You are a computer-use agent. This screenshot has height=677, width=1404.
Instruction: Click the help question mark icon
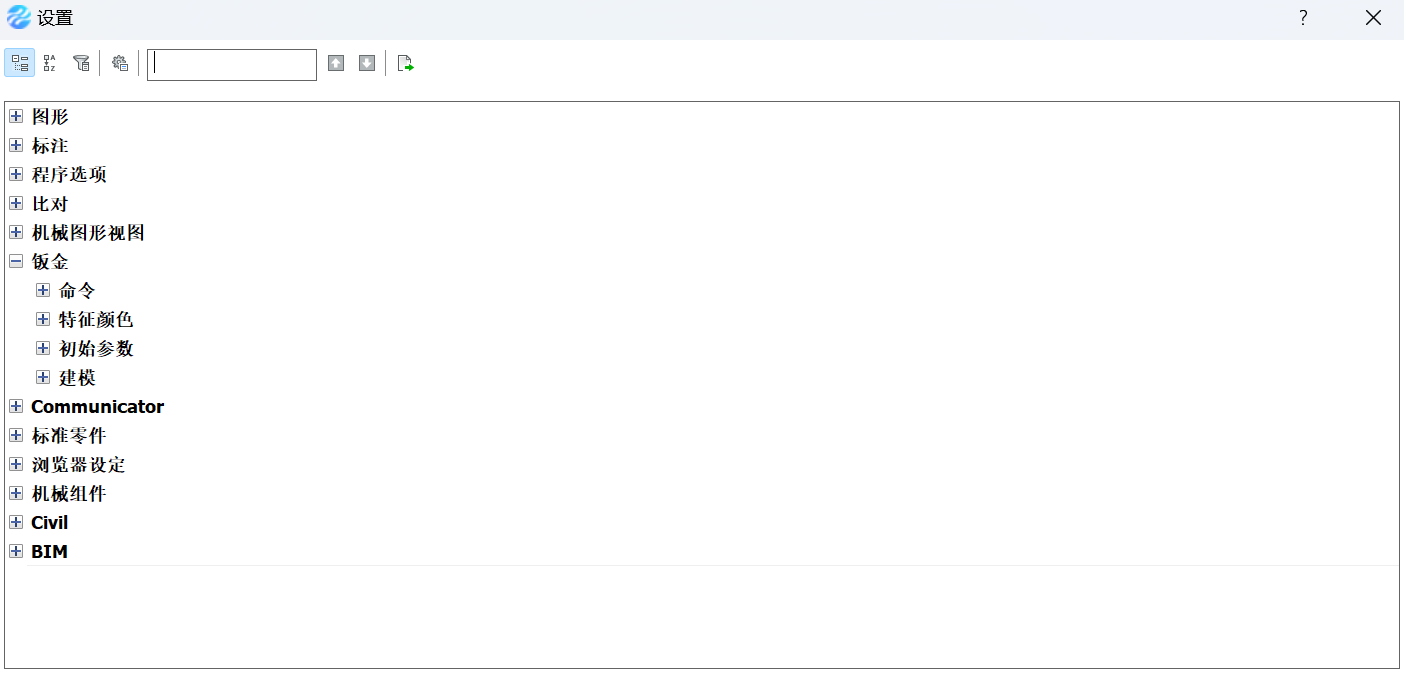coord(1303,18)
